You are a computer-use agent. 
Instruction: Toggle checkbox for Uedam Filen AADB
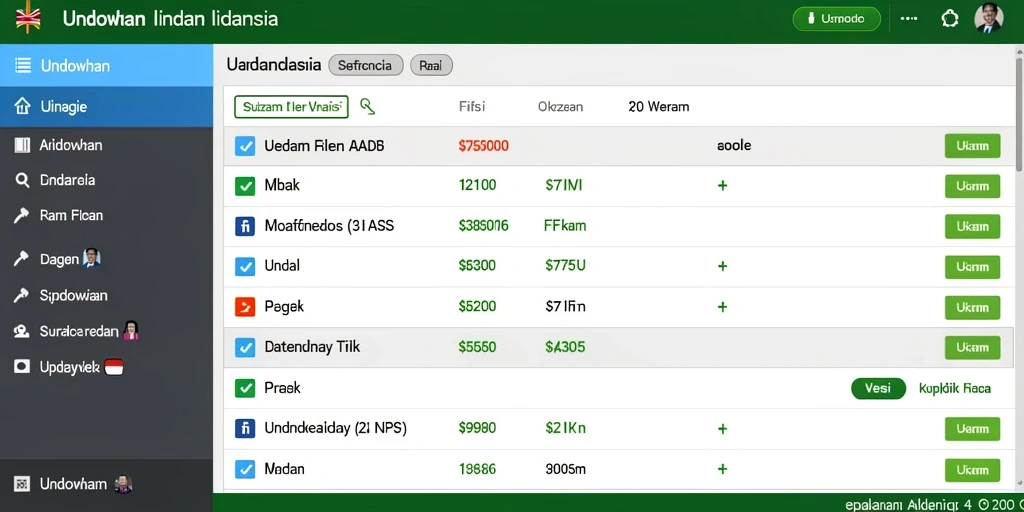pos(245,146)
